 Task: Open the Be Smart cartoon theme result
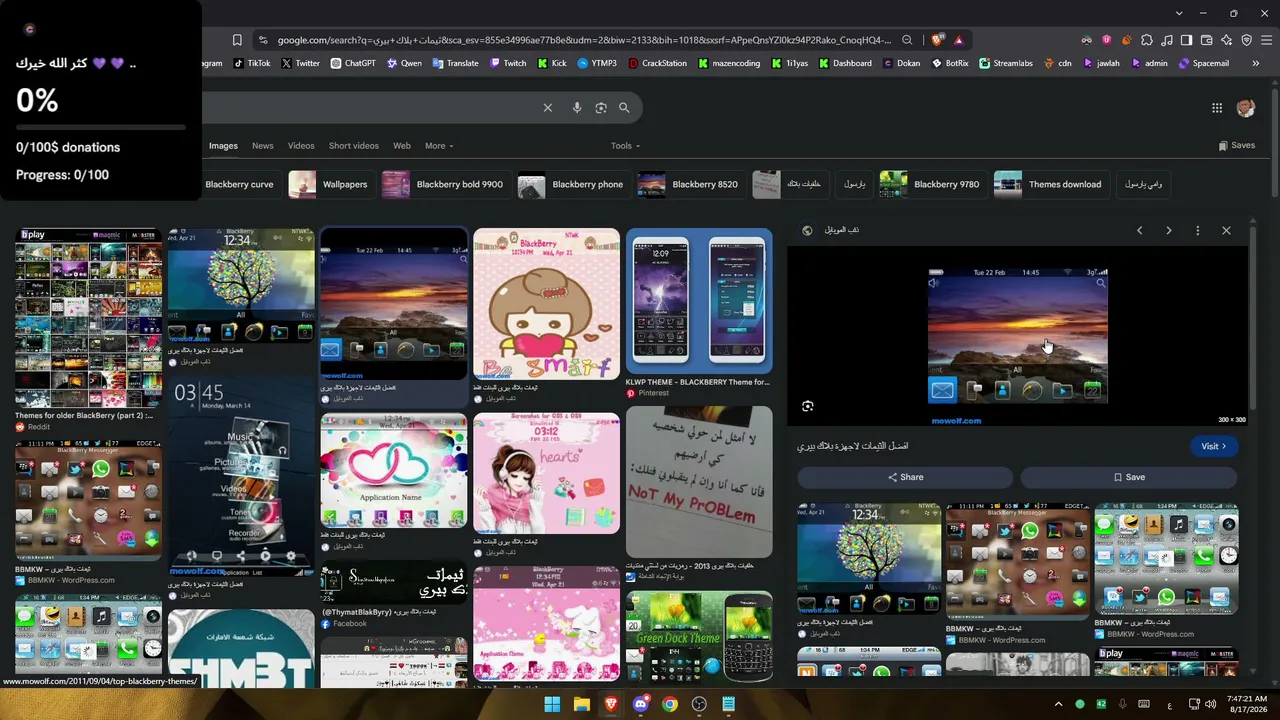coord(546,304)
